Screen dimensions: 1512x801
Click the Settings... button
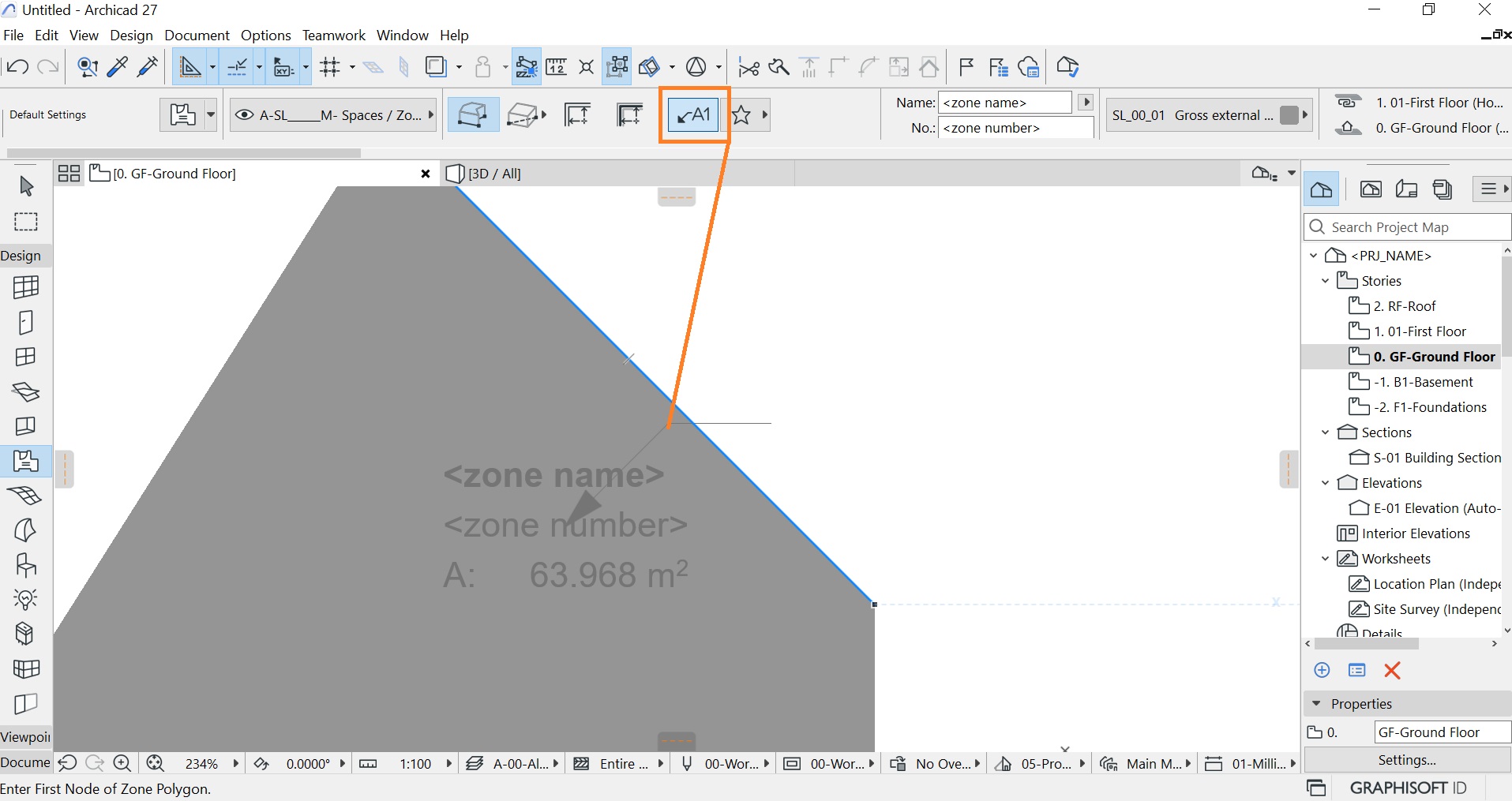tap(1407, 760)
